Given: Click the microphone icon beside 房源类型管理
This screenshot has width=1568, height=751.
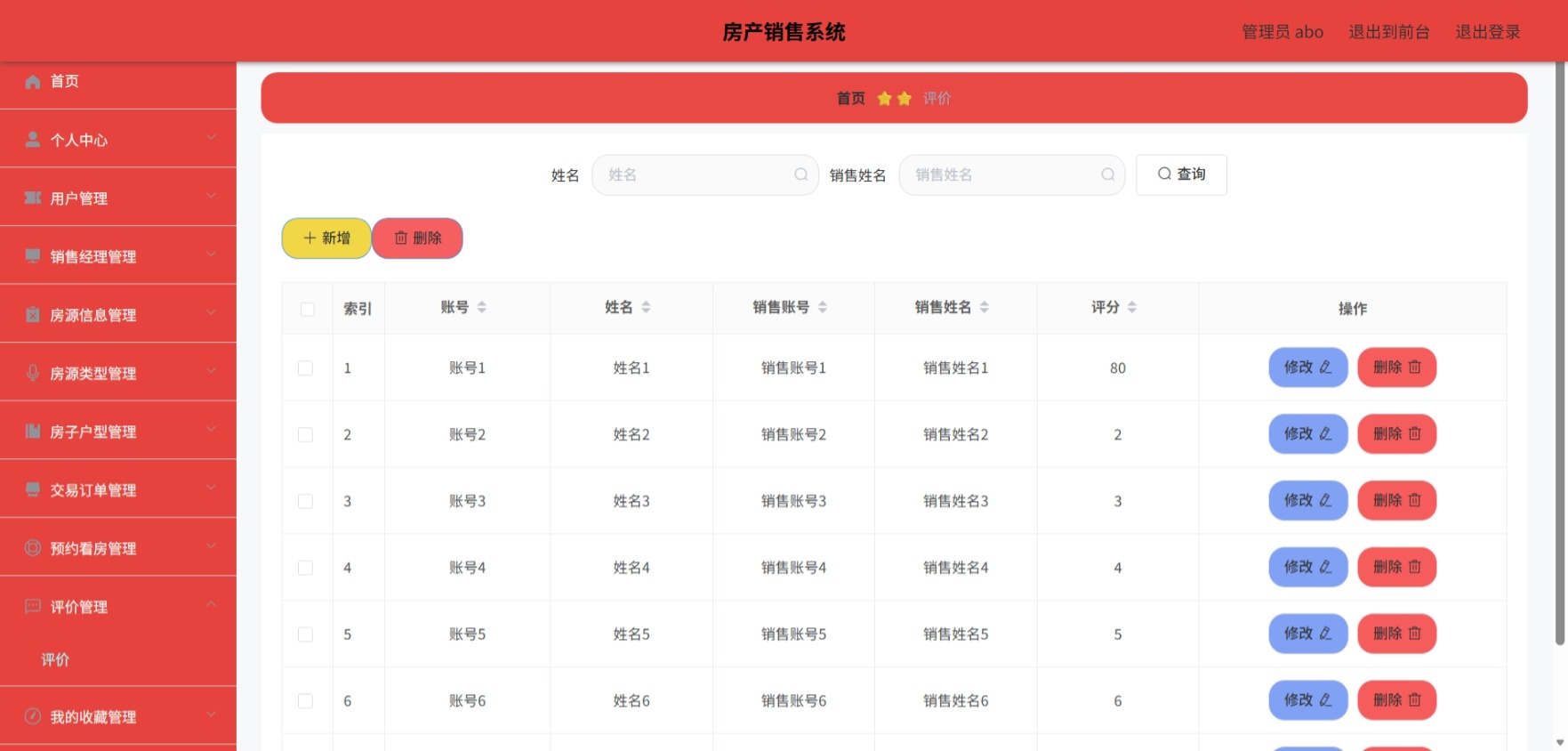Looking at the screenshot, I should (x=33, y=373).
